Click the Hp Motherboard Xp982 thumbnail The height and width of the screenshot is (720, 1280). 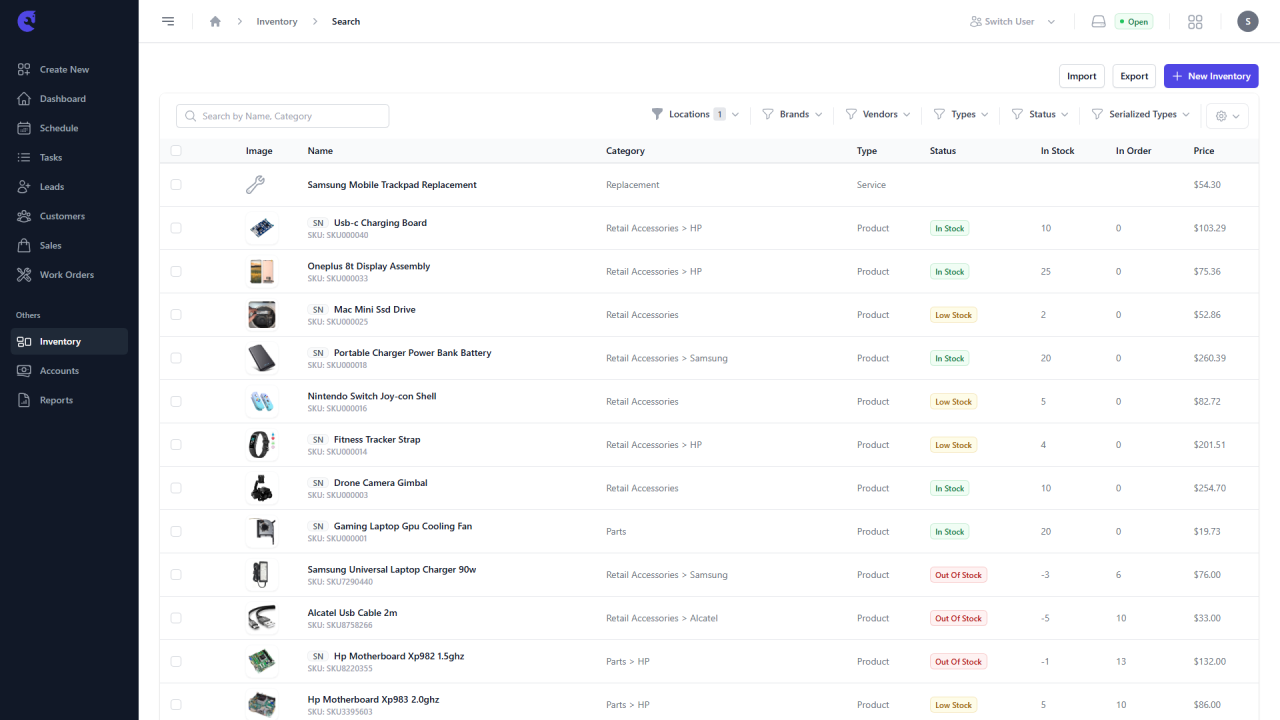point(262,661)
